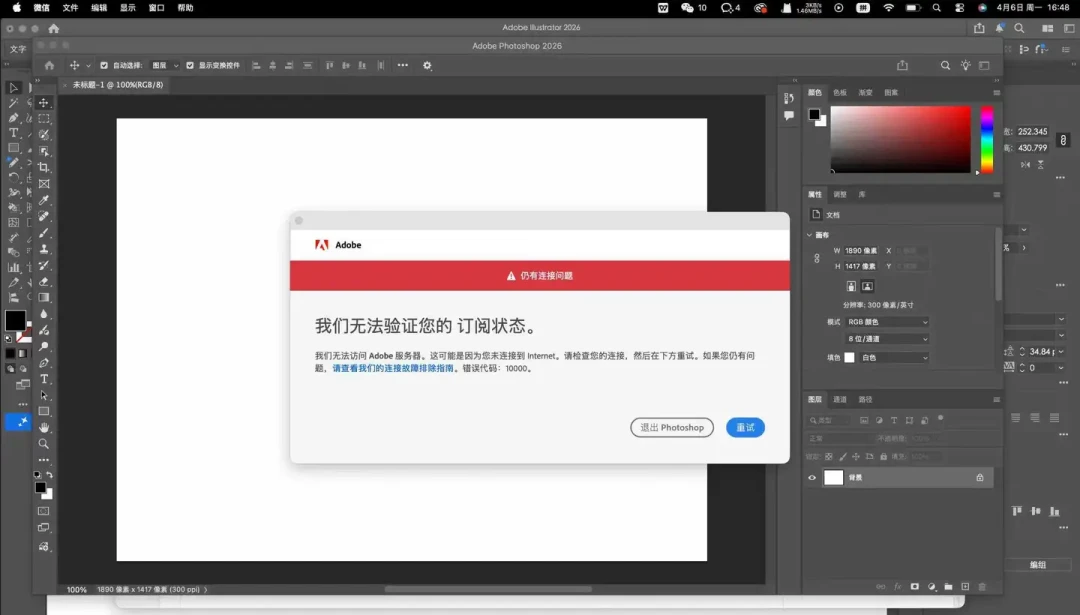The image size is (1080, 615).
Task: Click the 退出 Photoshop button
Action: click(672, 428)
